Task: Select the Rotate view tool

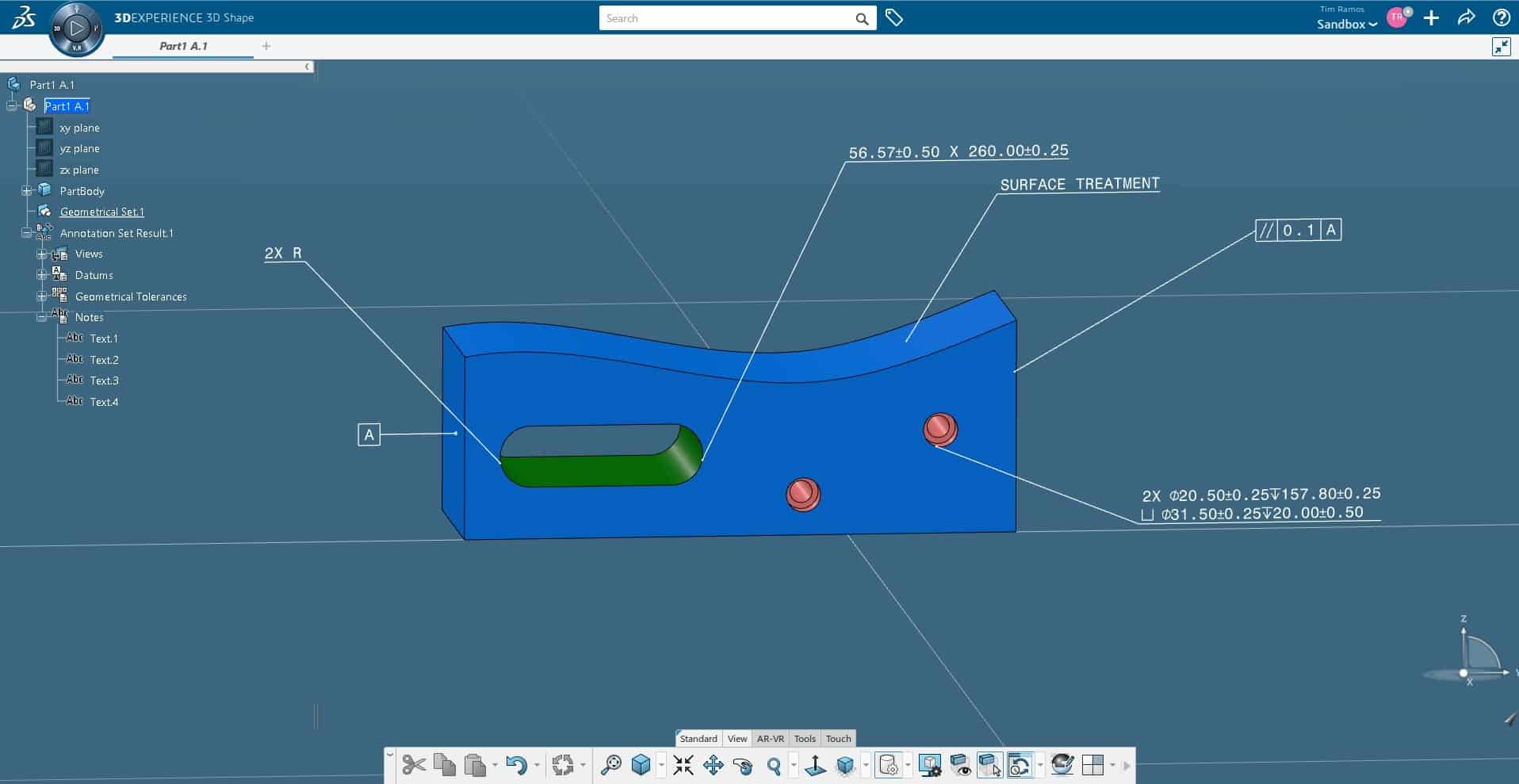Action: coord(744,766)
